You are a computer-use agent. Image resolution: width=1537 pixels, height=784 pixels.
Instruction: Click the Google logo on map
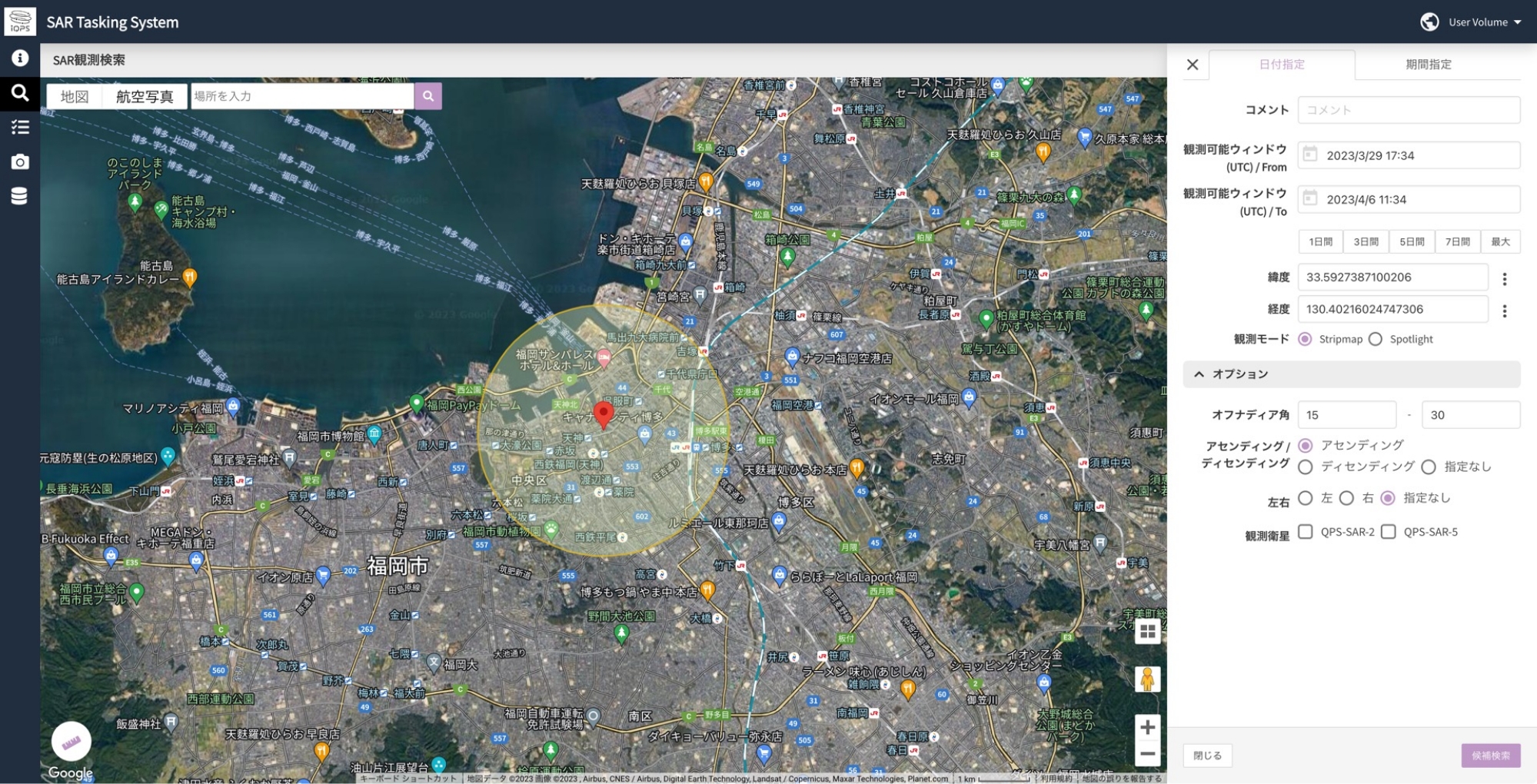tap(70, 773)
